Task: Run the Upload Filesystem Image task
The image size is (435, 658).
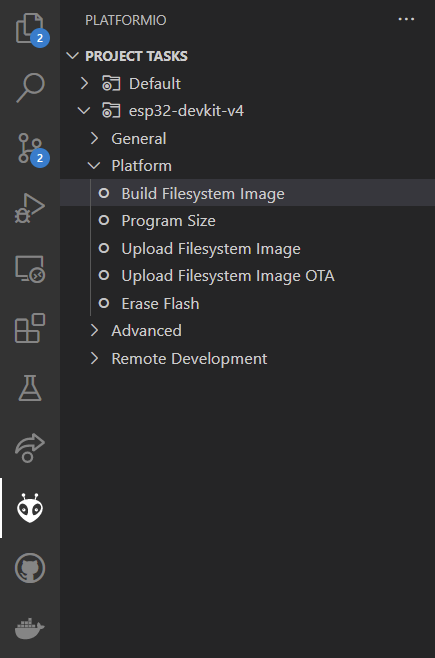Action: tap(211, 248)
